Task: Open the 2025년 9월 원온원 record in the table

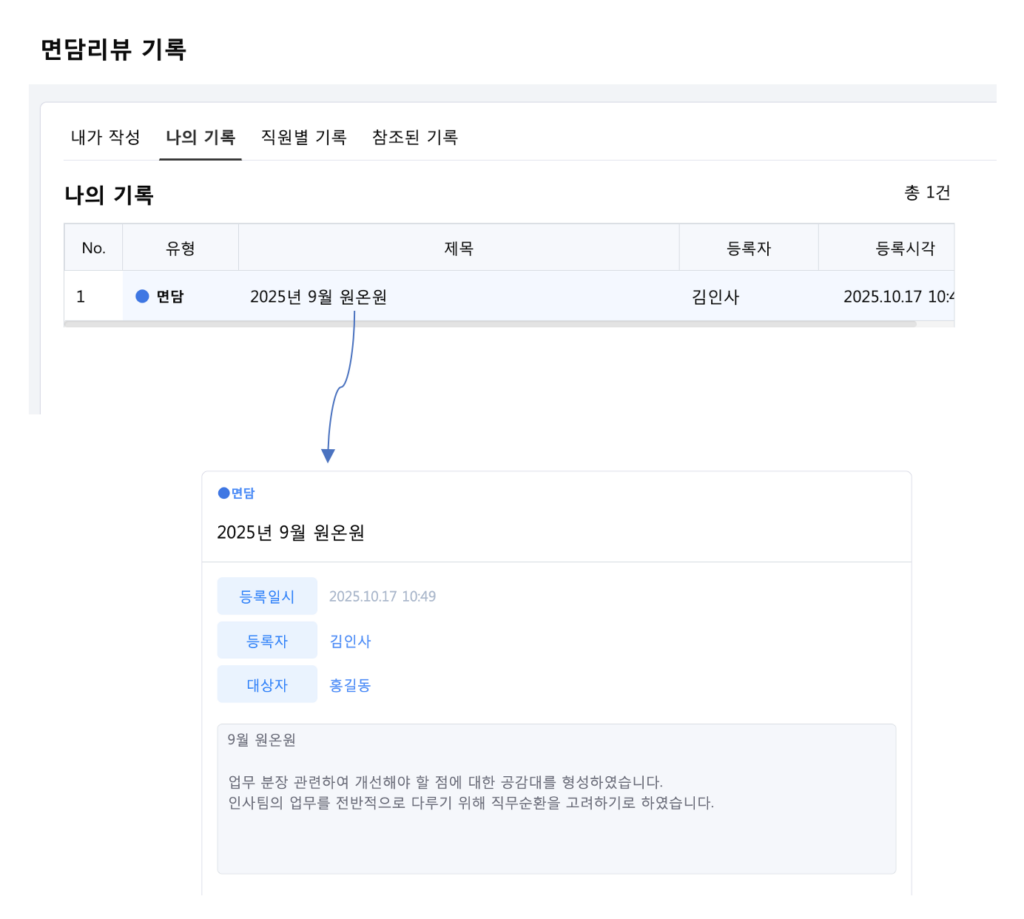Action: click(318, 296)
